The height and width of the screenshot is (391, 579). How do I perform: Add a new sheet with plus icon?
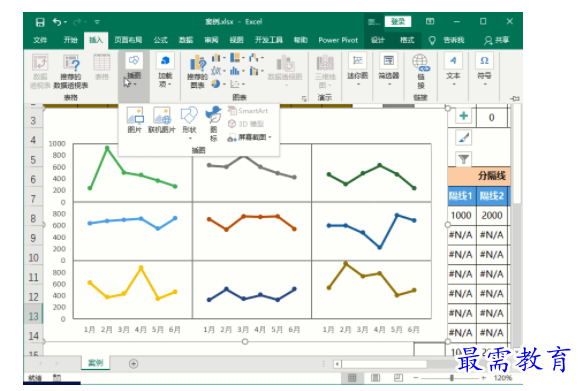[x=134, y=364]
